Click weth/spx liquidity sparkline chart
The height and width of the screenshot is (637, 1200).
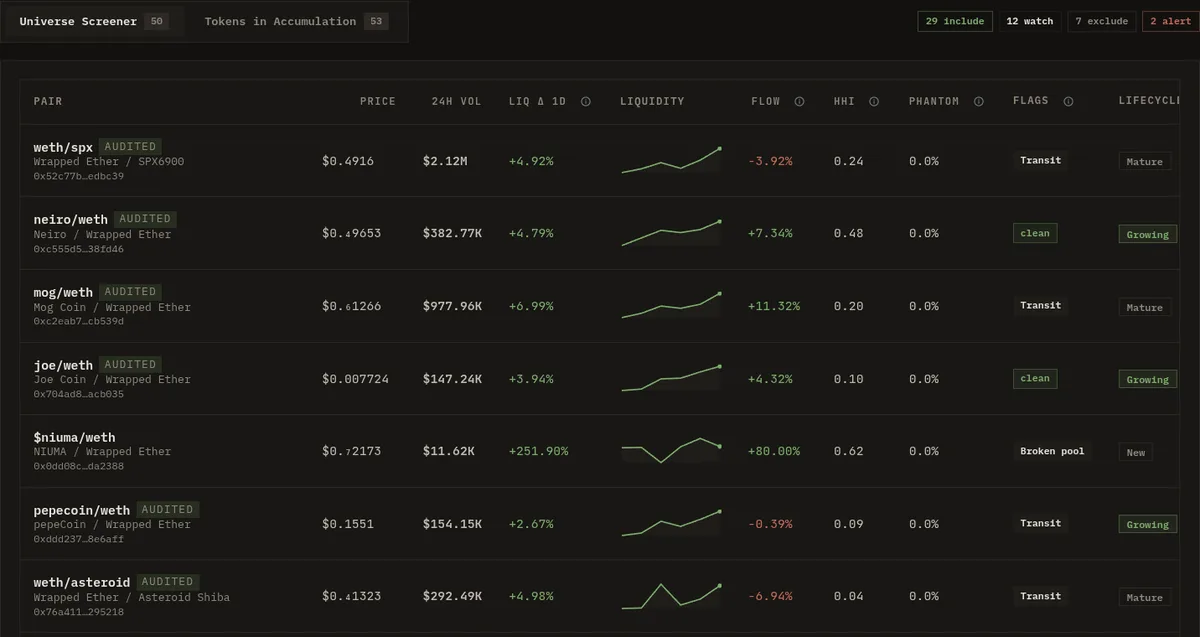point(671,160)
